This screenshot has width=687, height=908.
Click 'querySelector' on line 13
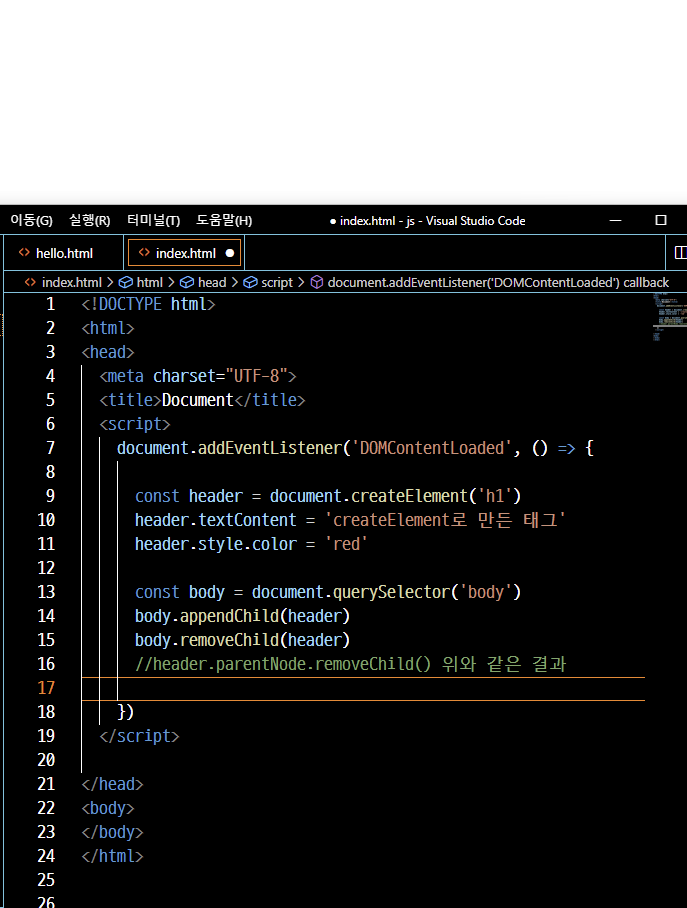[391, 592]
